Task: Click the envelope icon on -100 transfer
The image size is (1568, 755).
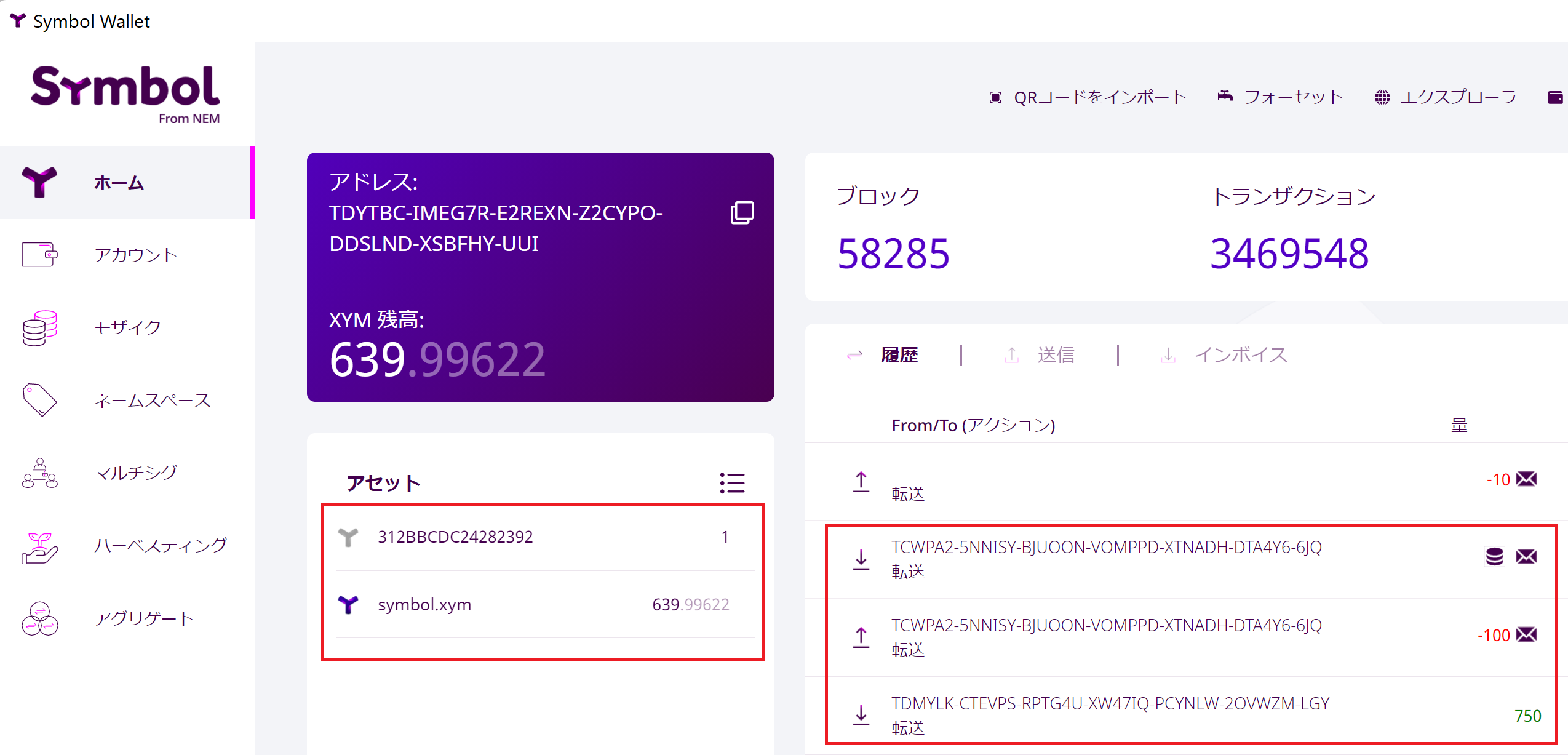Action: pyautogui.click(x=1526, y=634)
